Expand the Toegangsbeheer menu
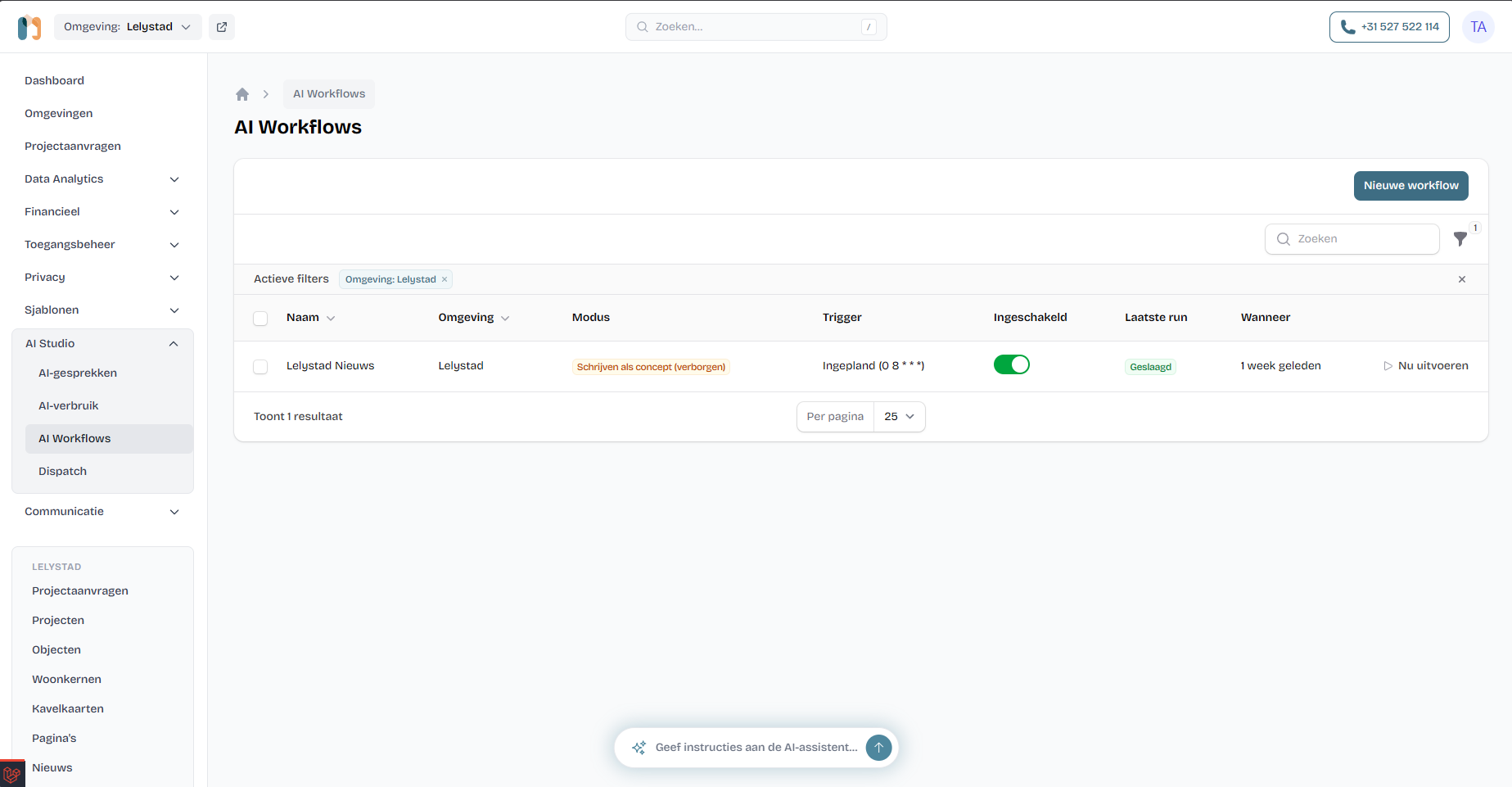Image resolution: width=1512 pixels, height=787 pixels. pyautogui.click(x=102, y=245)
